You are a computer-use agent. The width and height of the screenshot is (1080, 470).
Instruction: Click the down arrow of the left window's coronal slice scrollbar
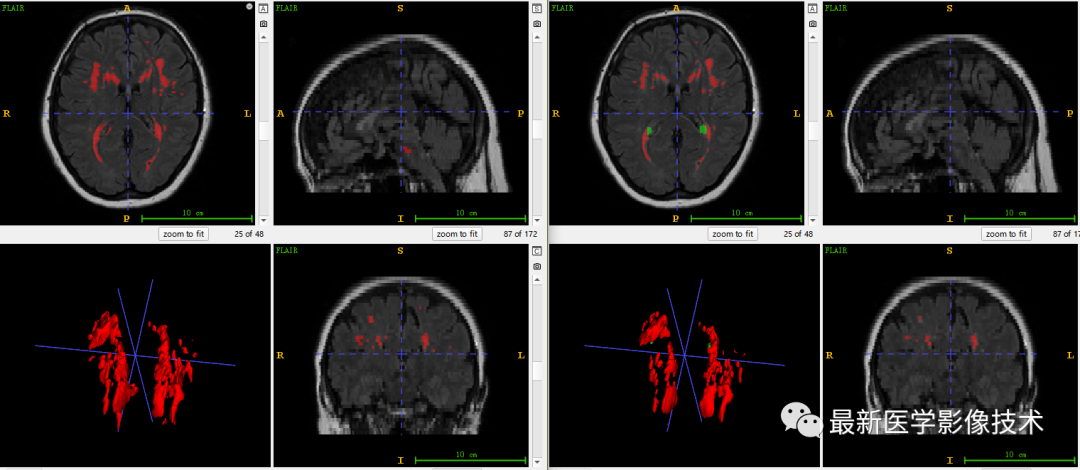click(x=537, y=461)
